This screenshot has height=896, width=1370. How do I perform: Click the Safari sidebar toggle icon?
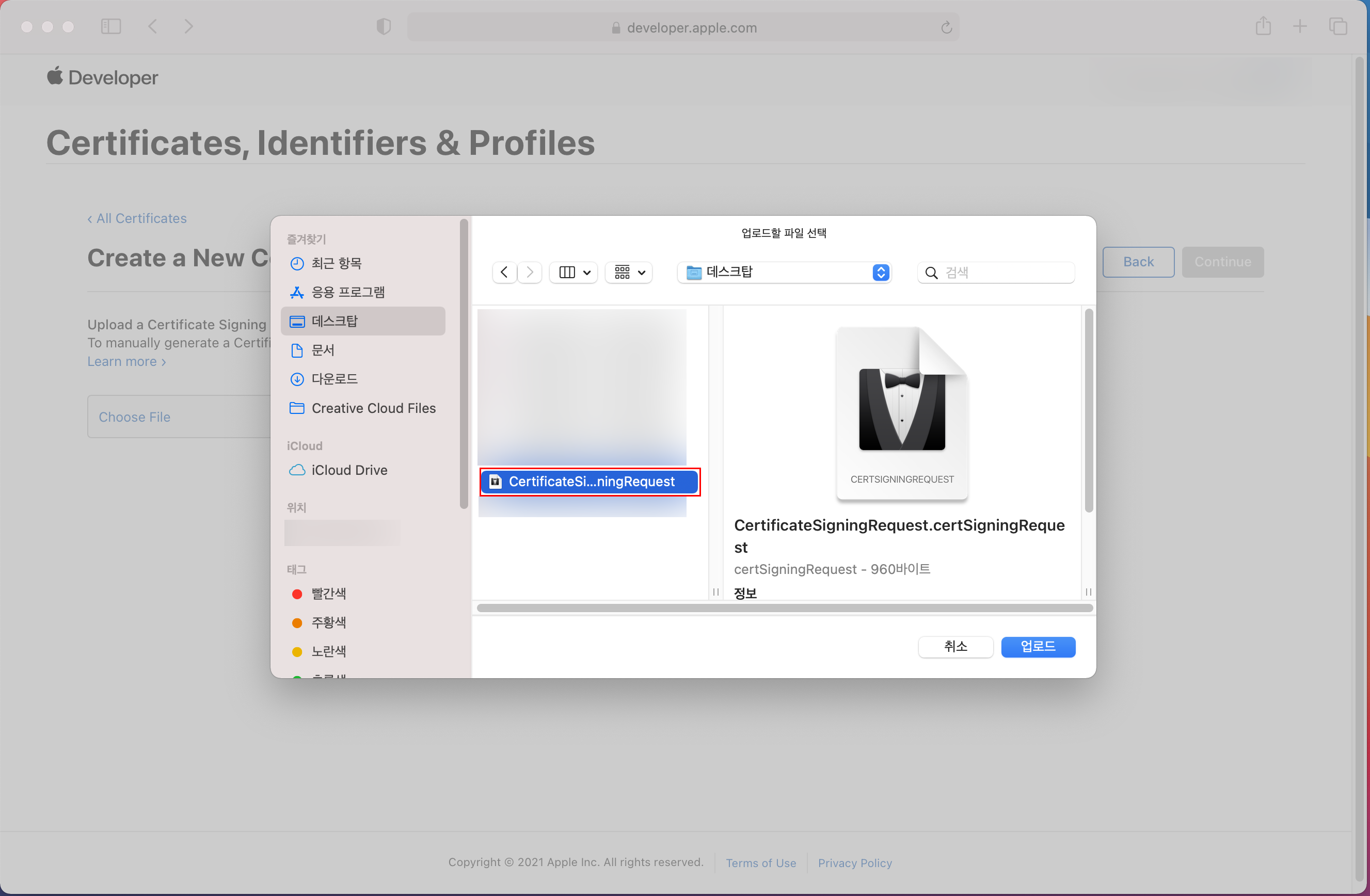(110, 26)
